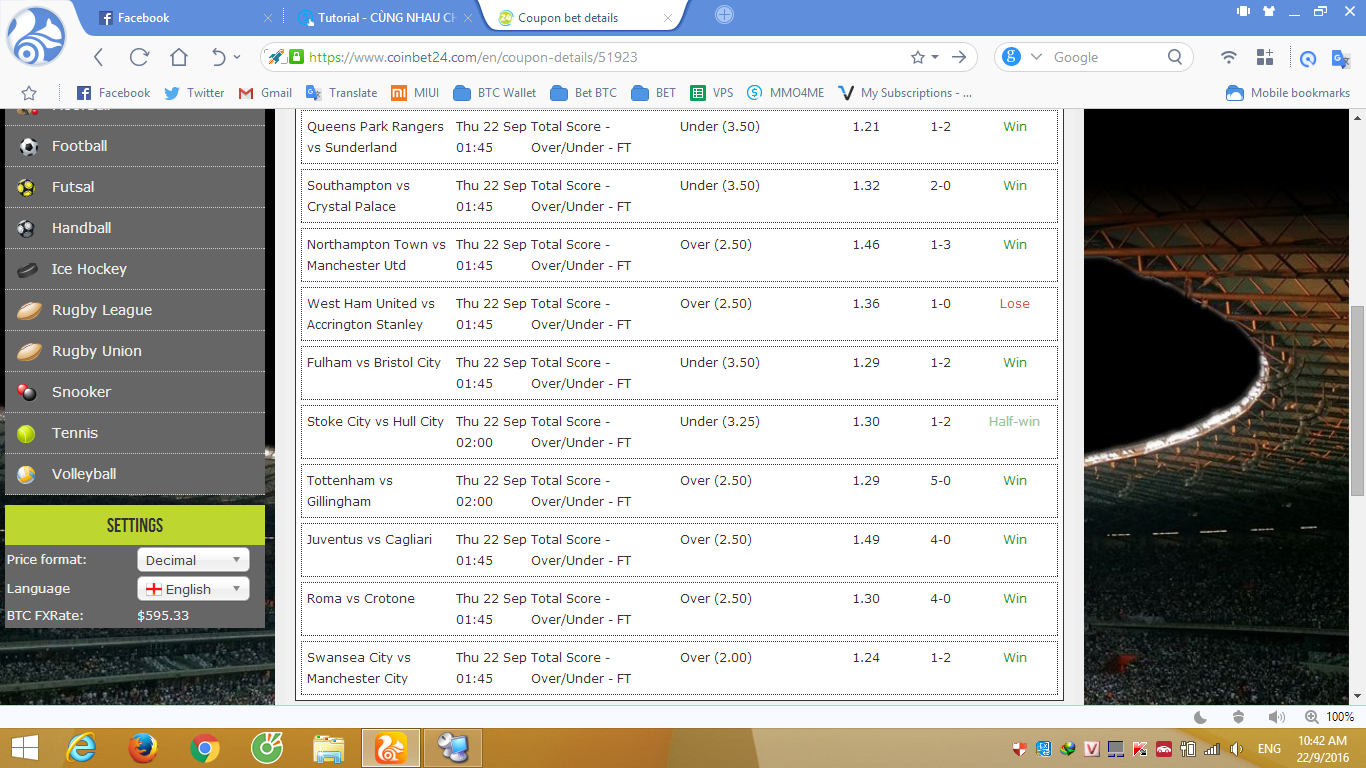Launch Firefox from the taskbar
This screenshot has height=768, width=1366.
tap(143, 748)
